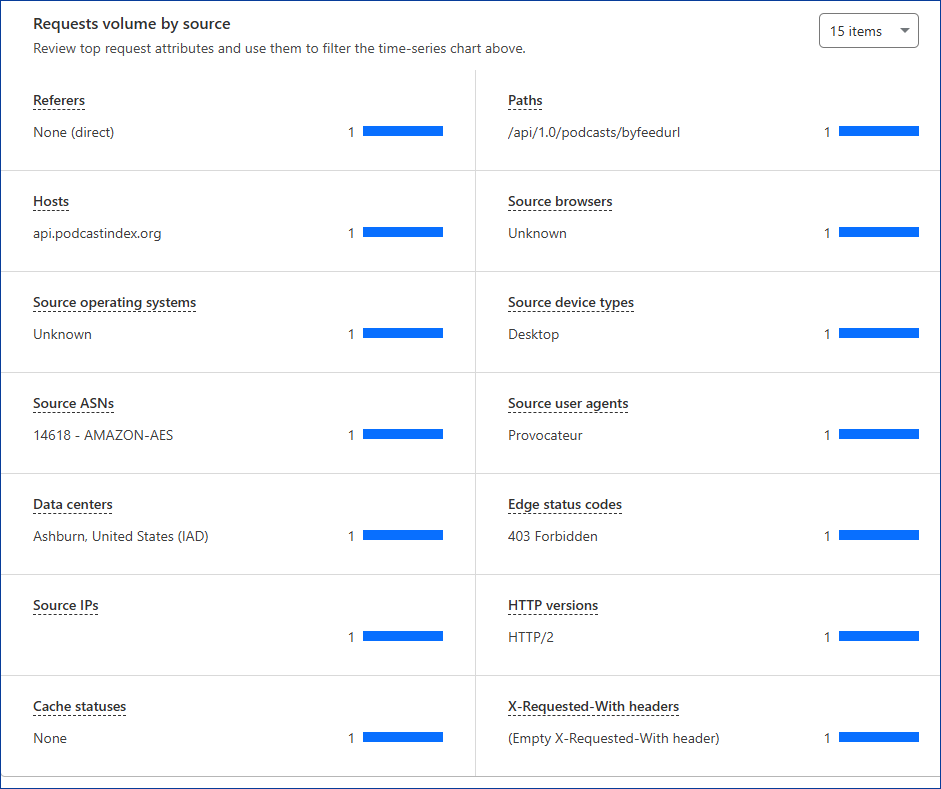
Task: Click the Source browsers heading
Action: (560, 202)
